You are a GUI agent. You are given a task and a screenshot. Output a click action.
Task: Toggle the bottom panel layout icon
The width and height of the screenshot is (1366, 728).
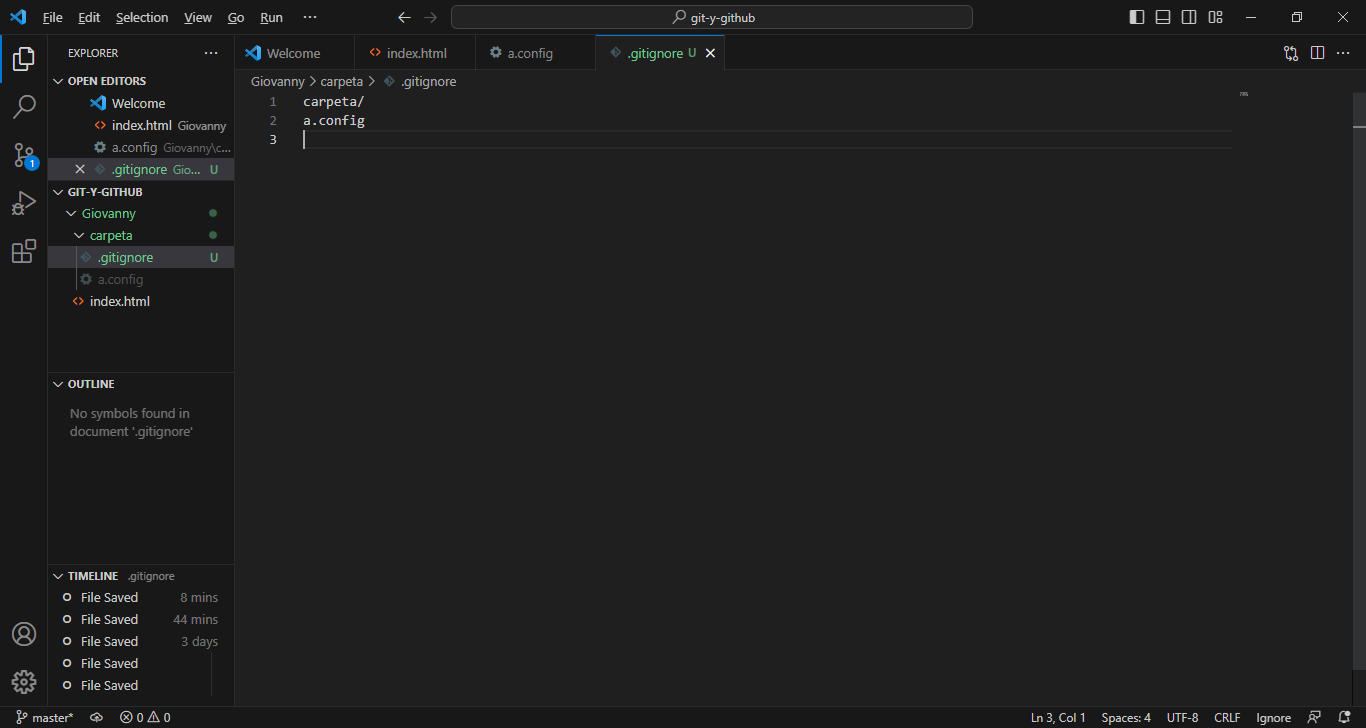pyautogui.click(x=1163, y=17)
